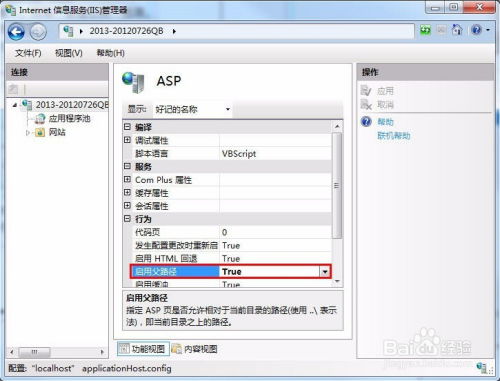Expand the 网站 tree node
Viewport: 500px width, 381px height.
coord(28,133)
